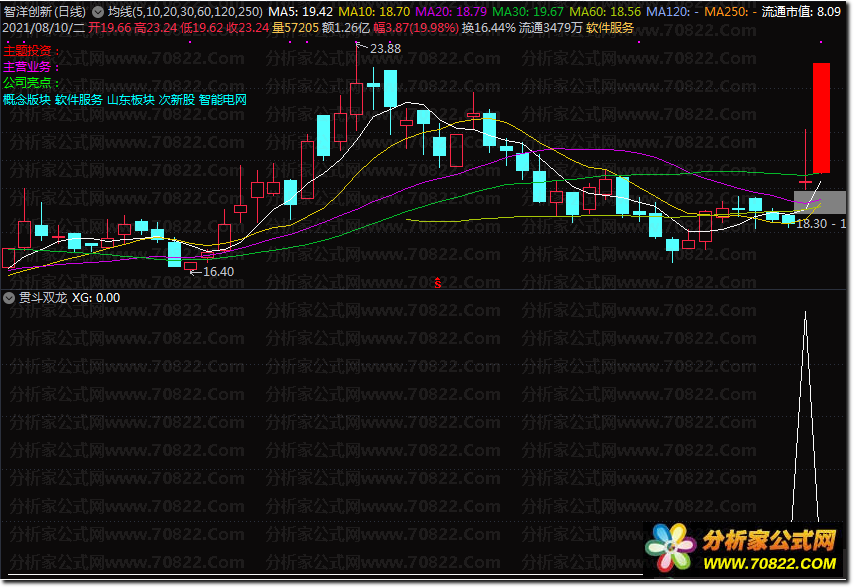This screenshot has height=588, width=855.
Task: Click the opening price 开19.66
Action: pyautogui.click(x=110, y=28)
